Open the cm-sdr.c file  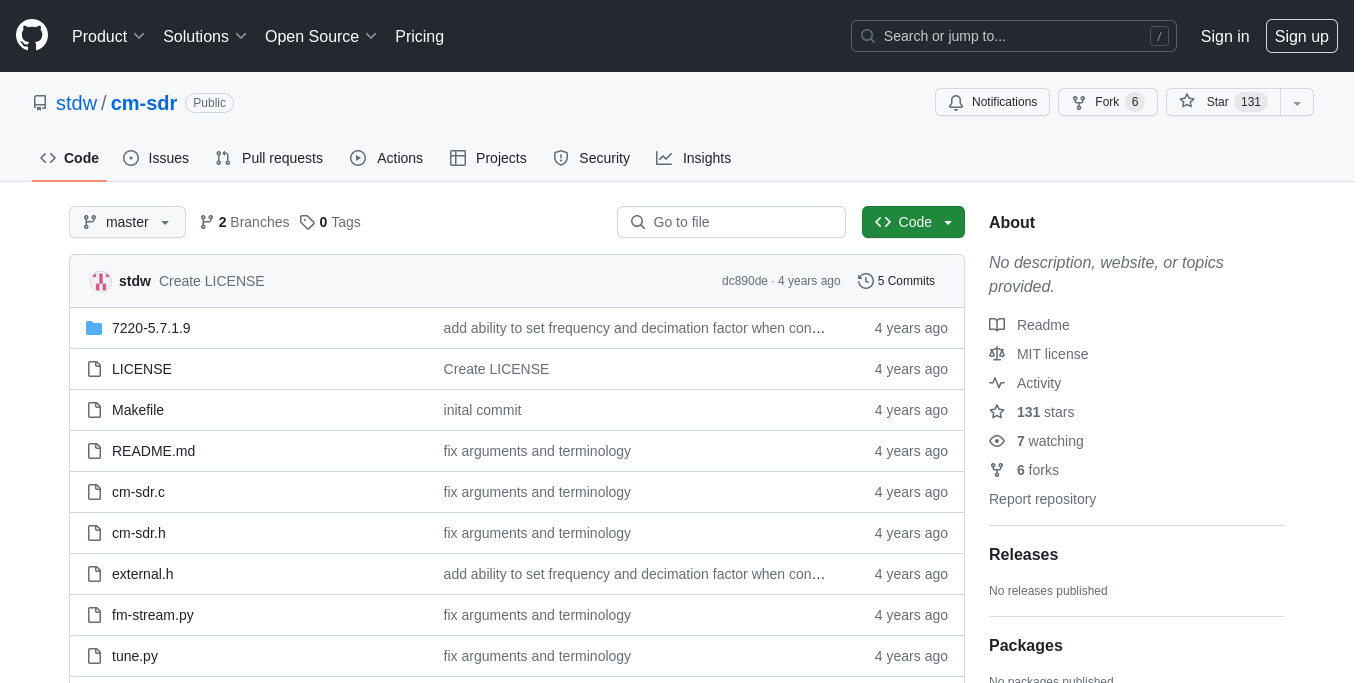coord(138,492)
